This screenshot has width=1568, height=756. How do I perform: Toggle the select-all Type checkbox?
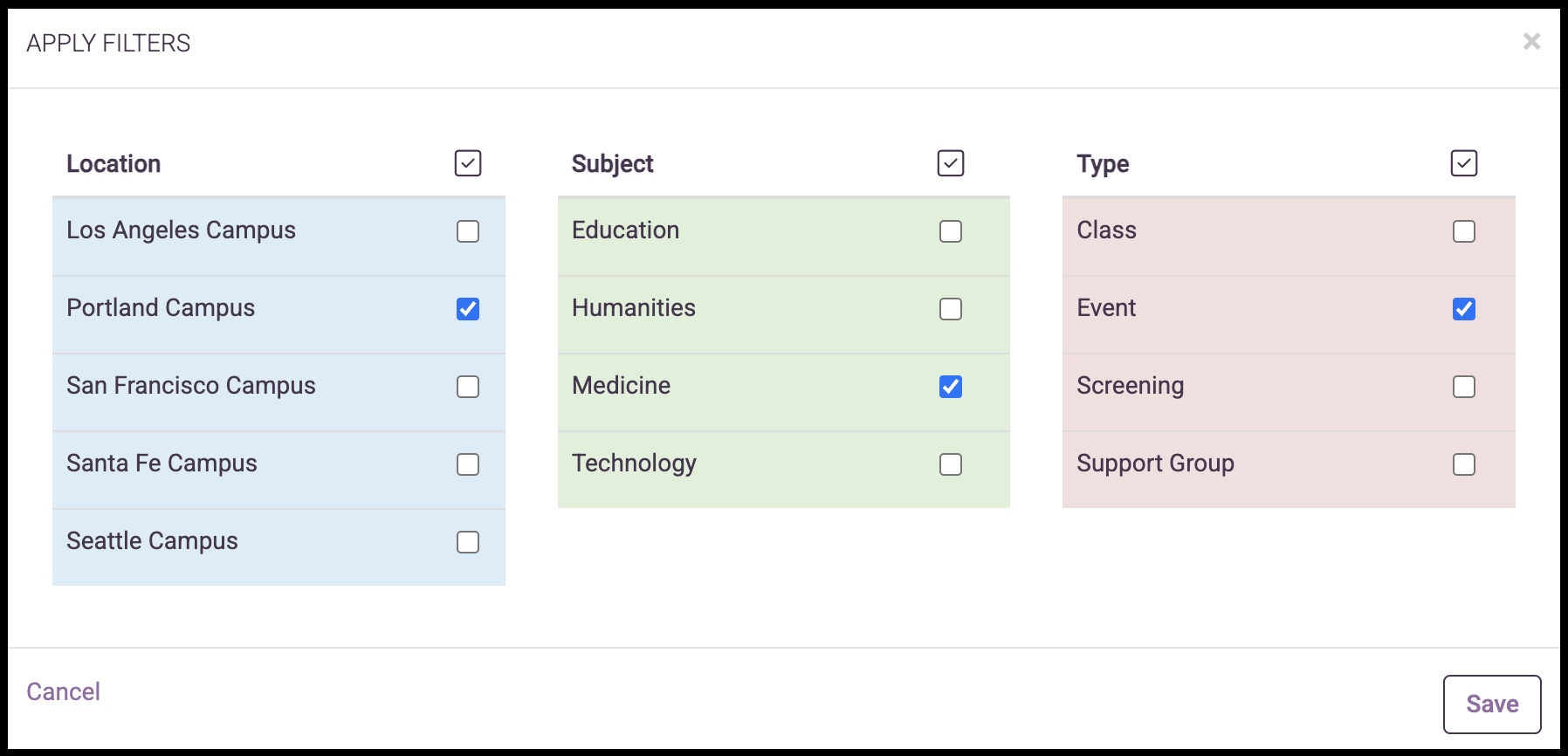click(1464, 163)
